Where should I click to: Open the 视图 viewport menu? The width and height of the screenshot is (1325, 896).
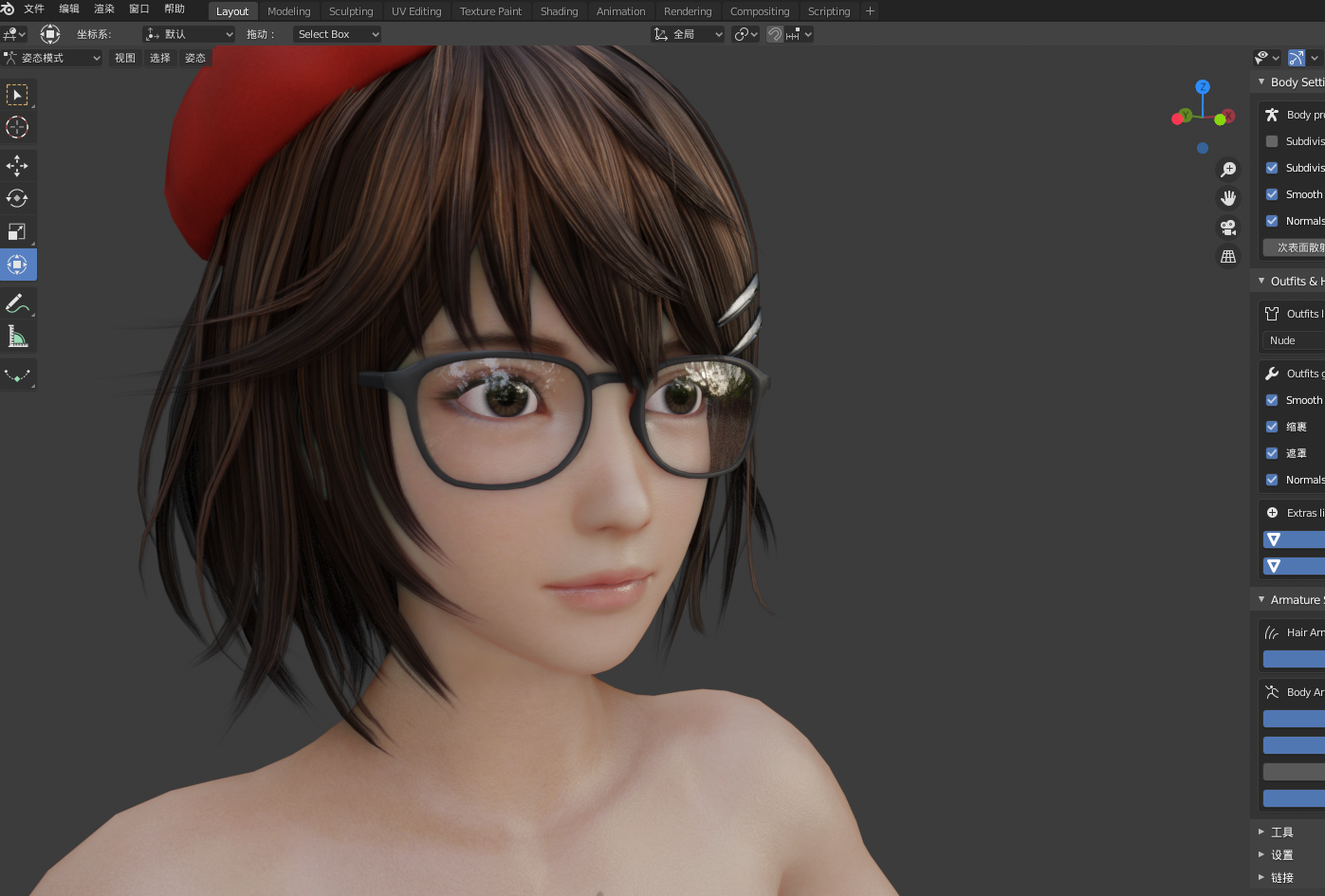125,58
